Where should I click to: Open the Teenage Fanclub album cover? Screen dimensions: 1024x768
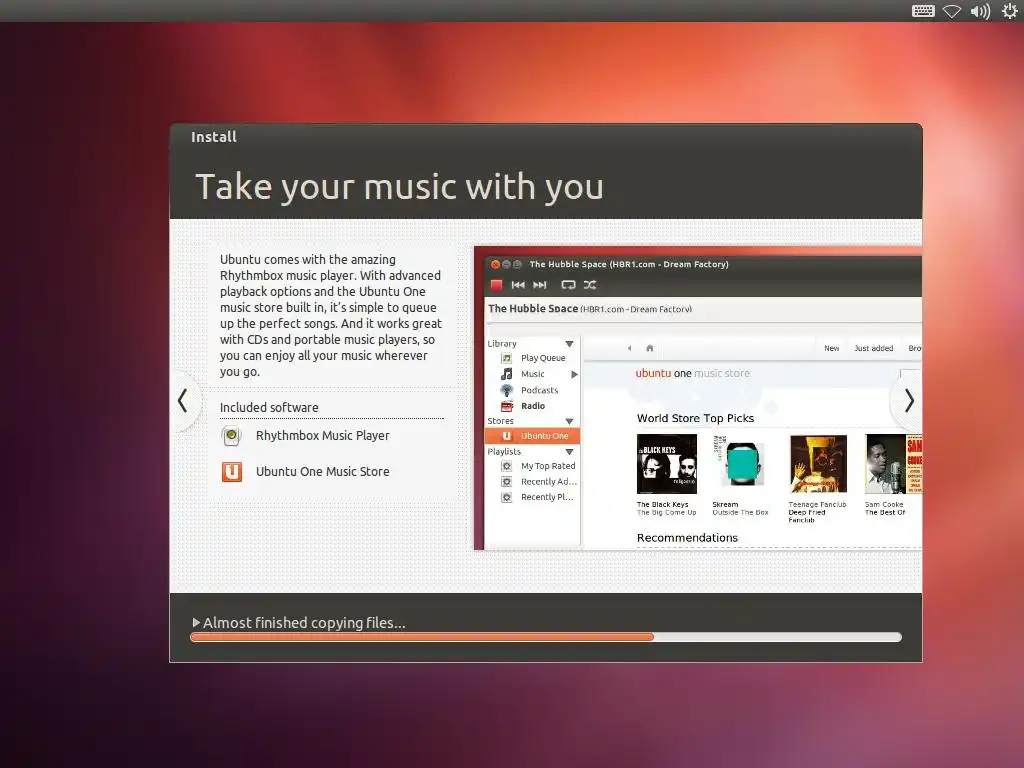tap(818, 464)
